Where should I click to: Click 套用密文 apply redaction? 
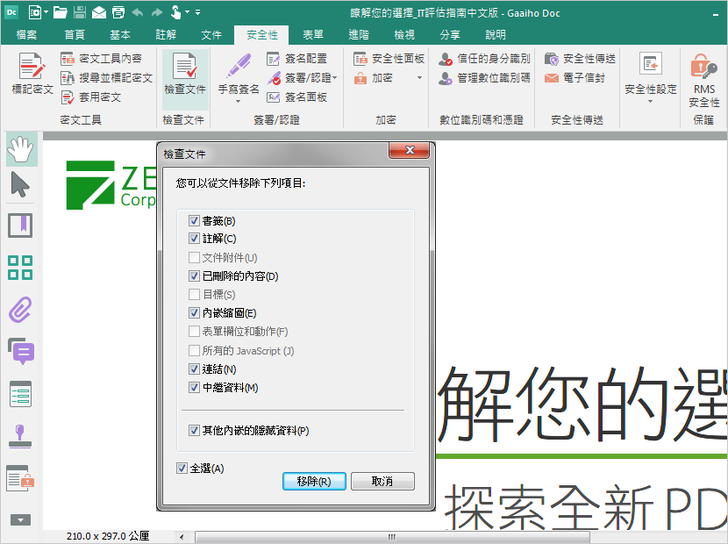91,97
